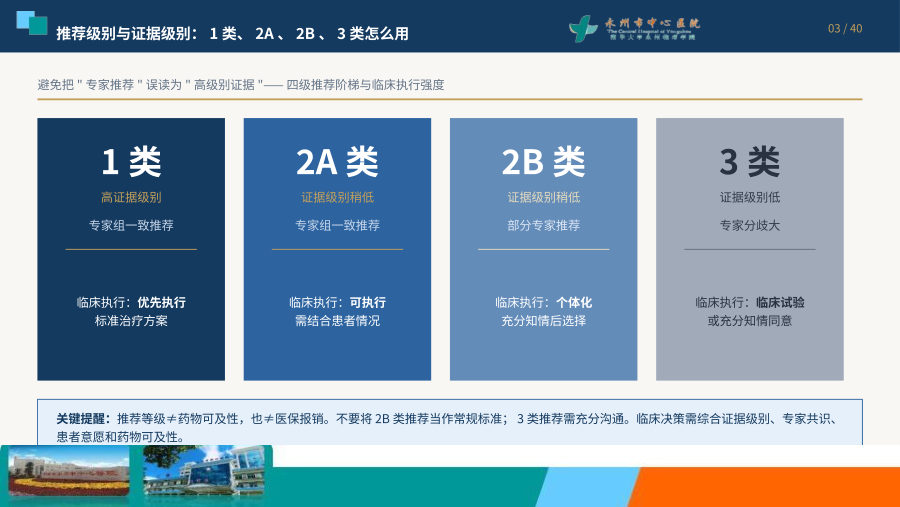Click the hospital gate photo with red flowers
900x507 pixels.
click(x=68, y=473)
